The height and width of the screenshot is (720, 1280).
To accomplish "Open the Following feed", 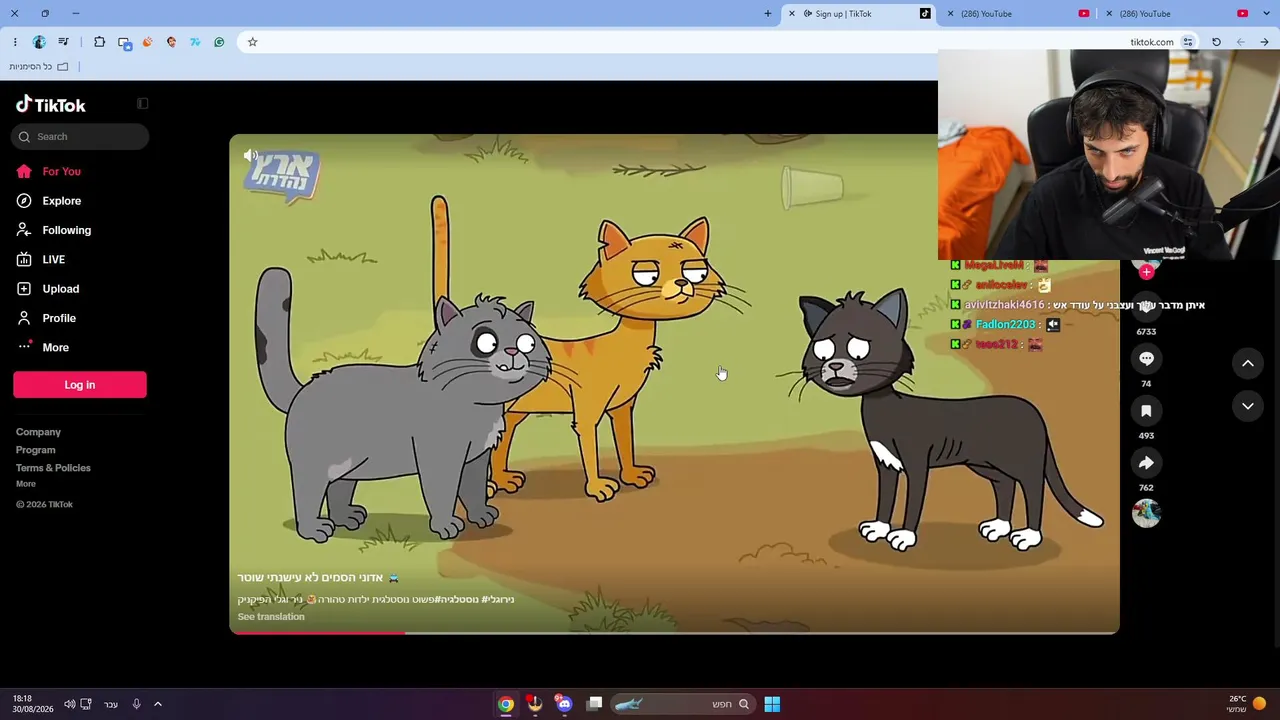I will [x=66, y=230].
